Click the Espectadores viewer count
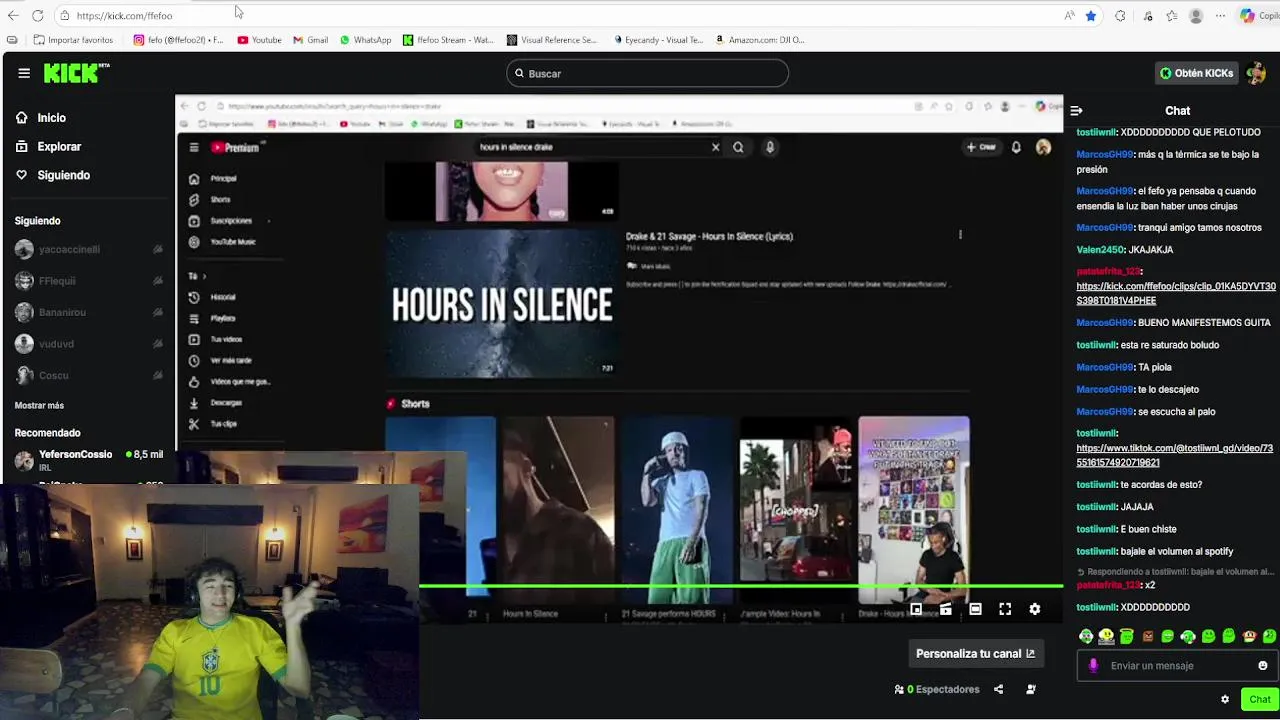This screenshot has width=1280, height=720. pos(937,689)
